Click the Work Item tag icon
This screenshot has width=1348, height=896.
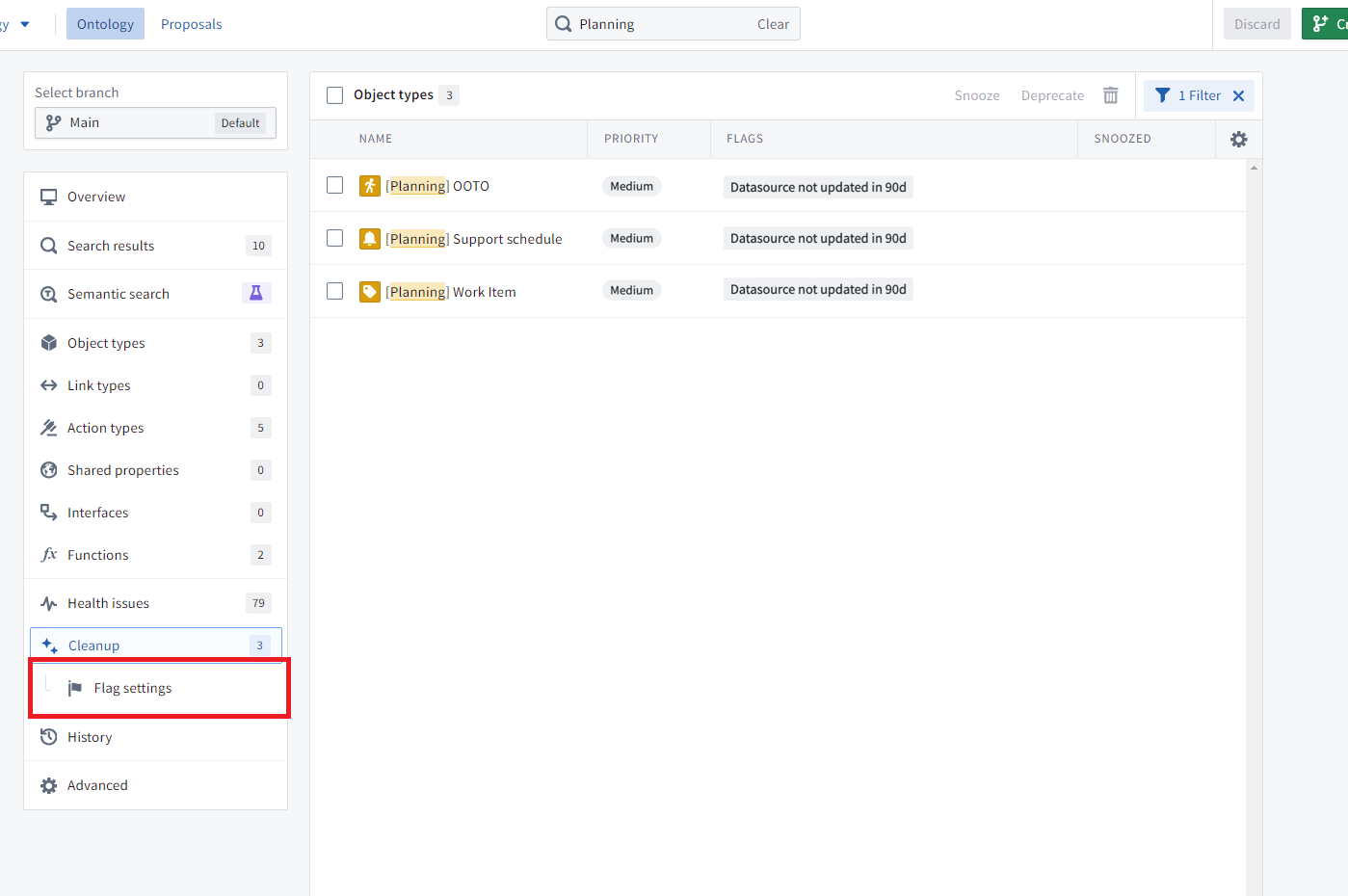[370, 292]
